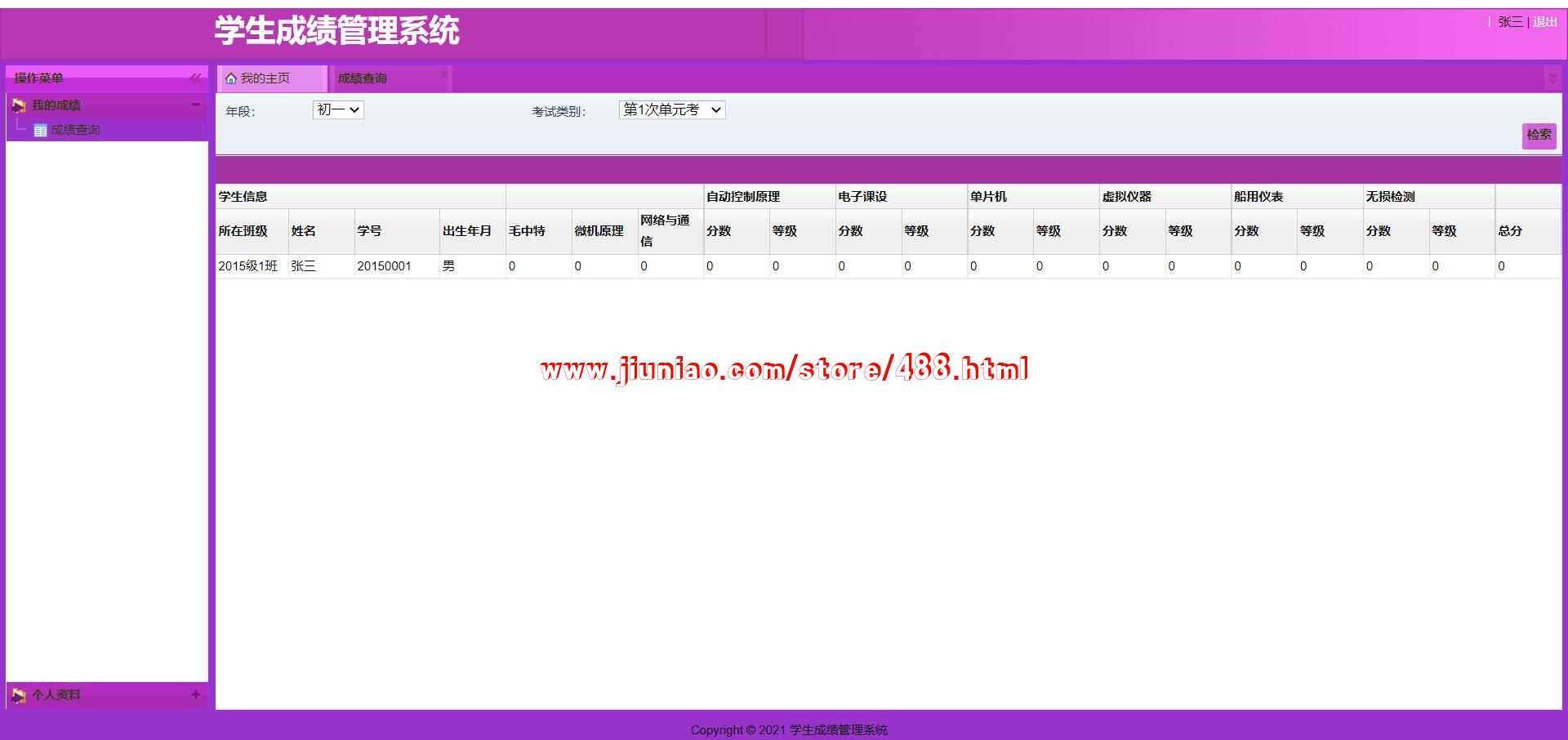Viewport: 1568px width, 740px height.
Task: Select the 所在班级 column header
Action: [252, 231]
